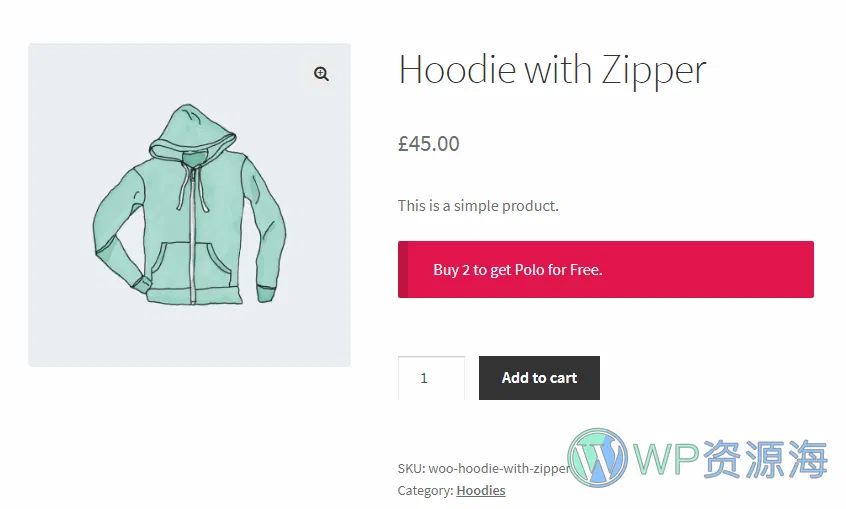Click the gray gallery background below hoodie
The image size is (846, 509).
189,337
